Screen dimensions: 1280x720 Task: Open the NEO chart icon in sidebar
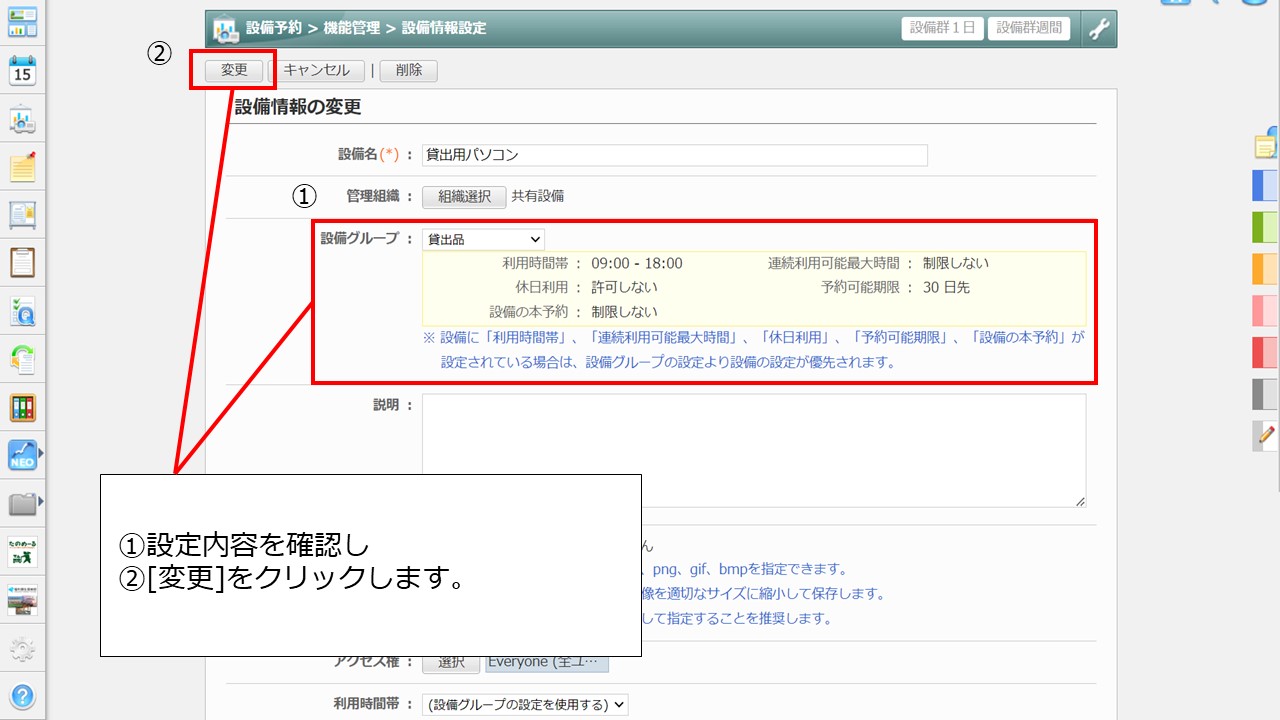click(22, 455)
